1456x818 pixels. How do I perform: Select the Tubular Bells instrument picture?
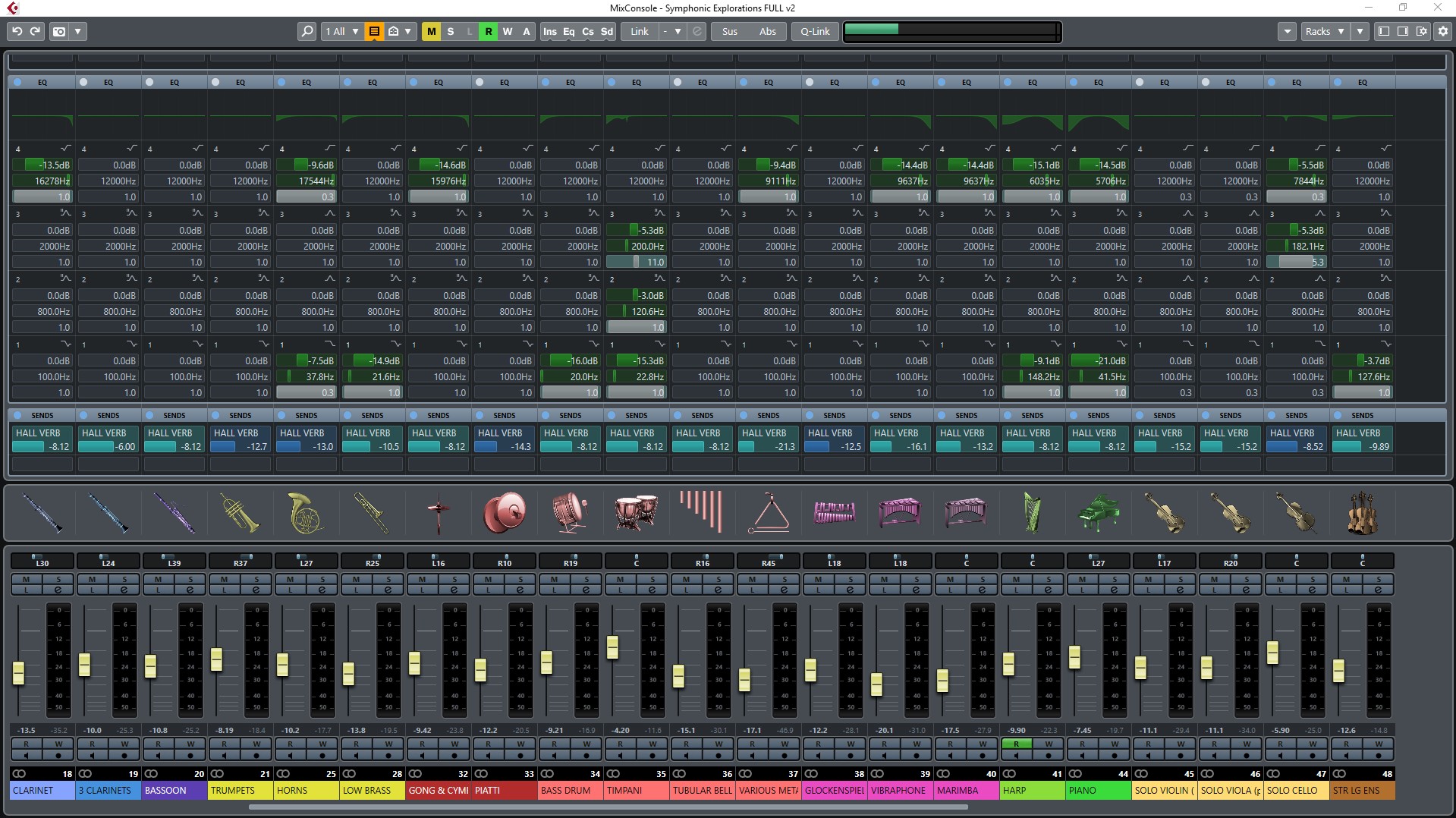tap(702, 512)
